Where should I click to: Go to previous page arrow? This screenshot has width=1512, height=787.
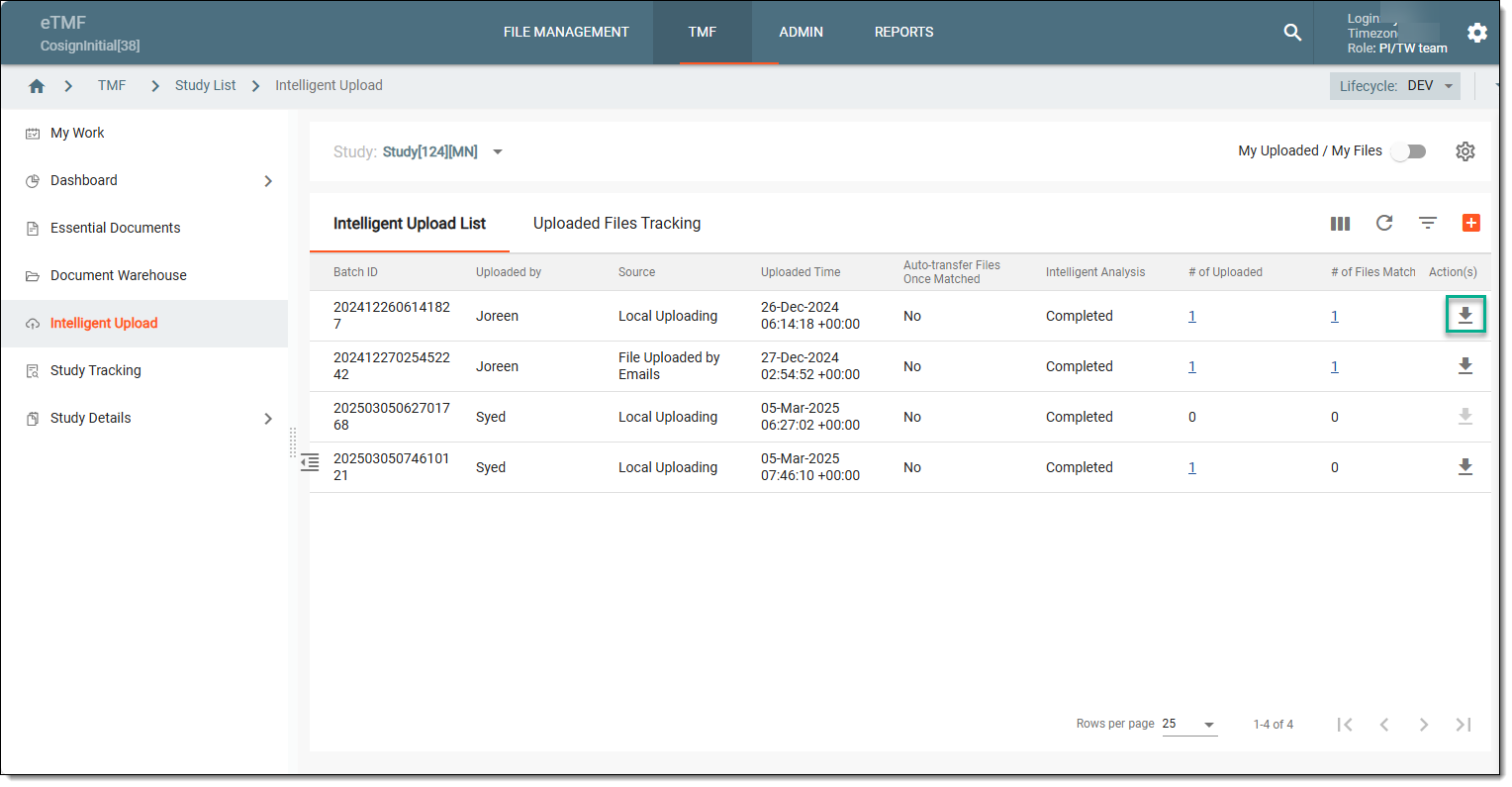point(1384,725)
